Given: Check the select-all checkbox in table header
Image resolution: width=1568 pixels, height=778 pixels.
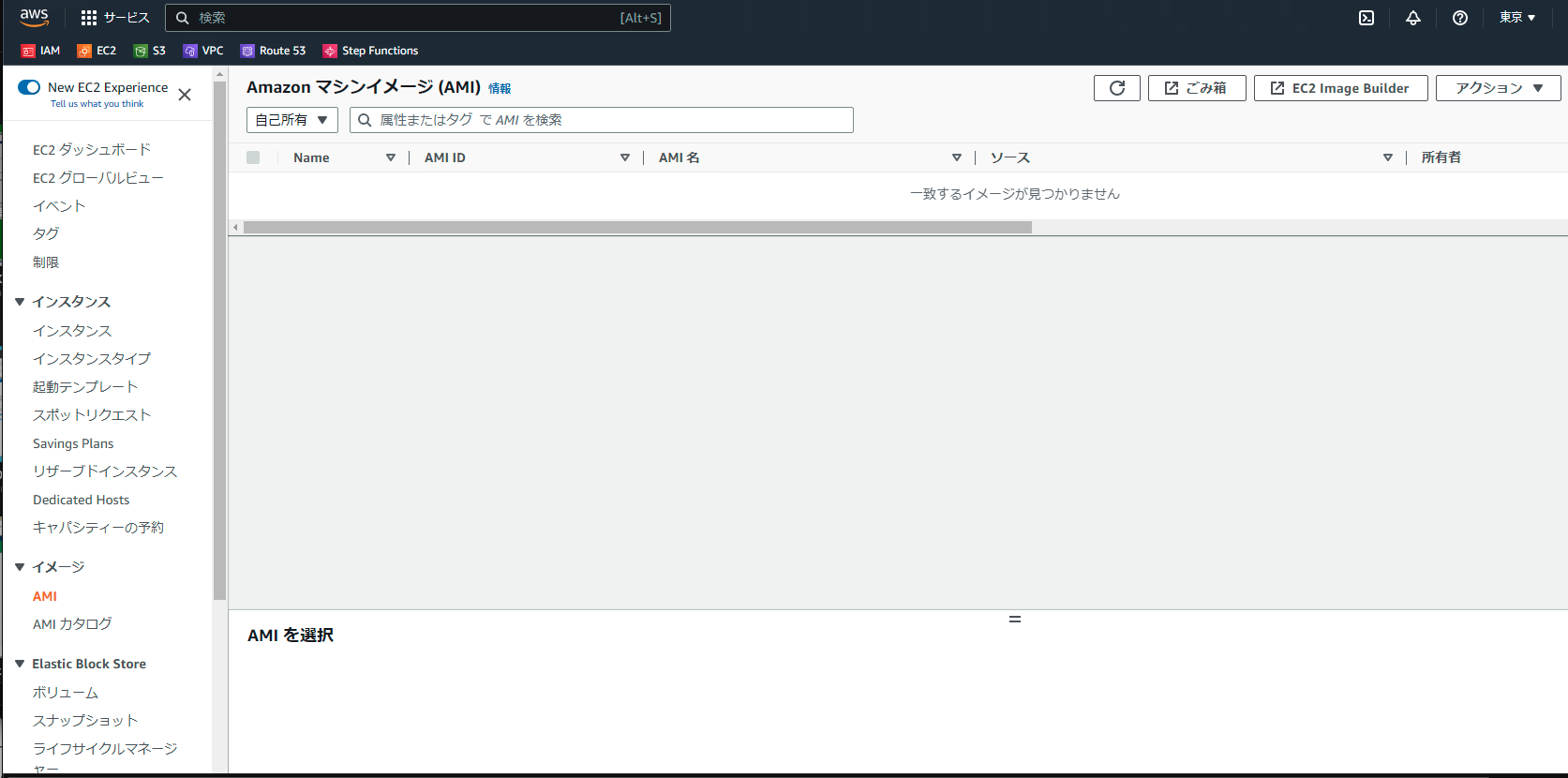Looking at the screenshot, I should tap(253, 157).
